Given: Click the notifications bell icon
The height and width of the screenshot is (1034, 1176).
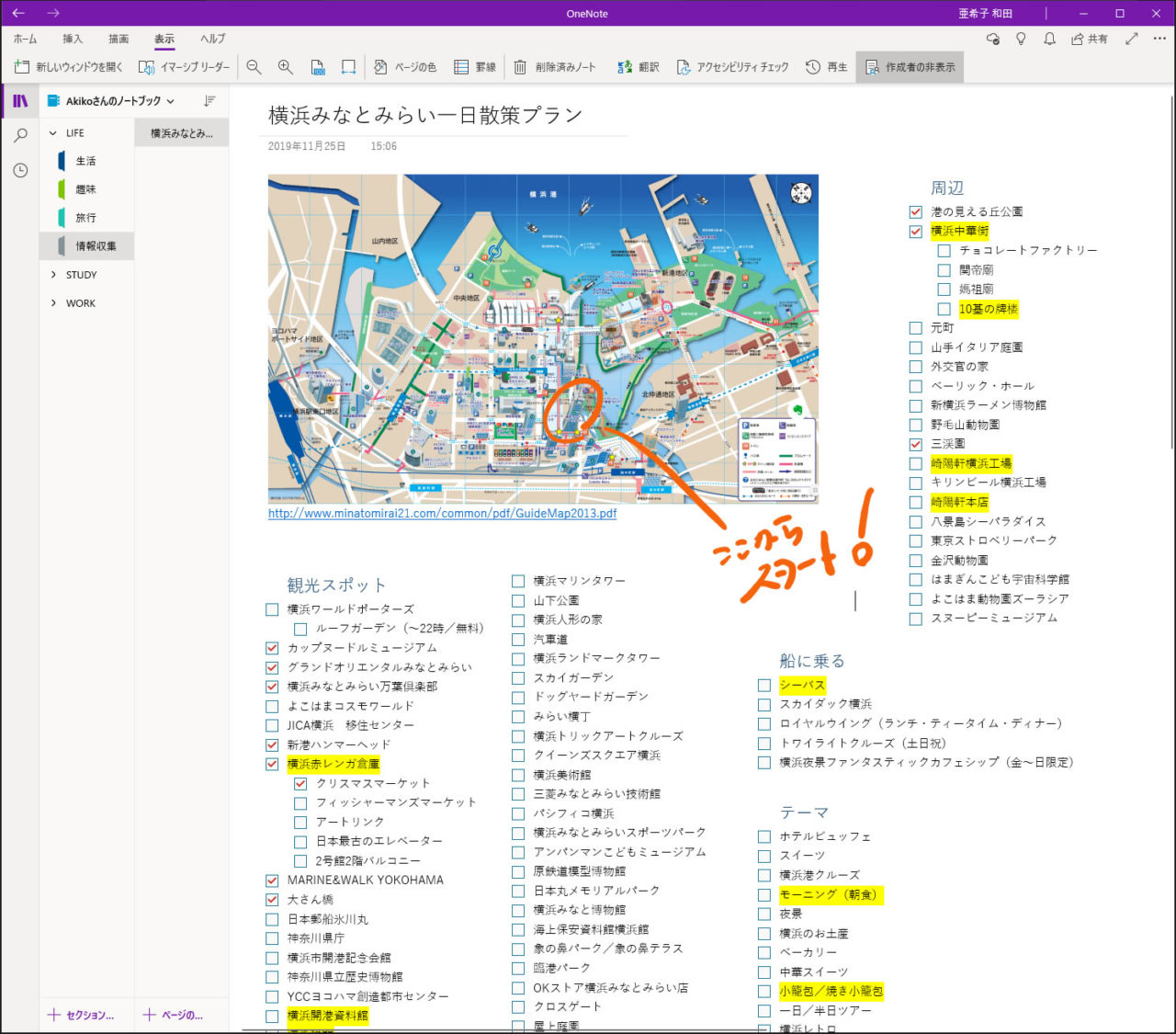Looking at the screenshot, I should pyautogui.click(x=1048, y=39).
